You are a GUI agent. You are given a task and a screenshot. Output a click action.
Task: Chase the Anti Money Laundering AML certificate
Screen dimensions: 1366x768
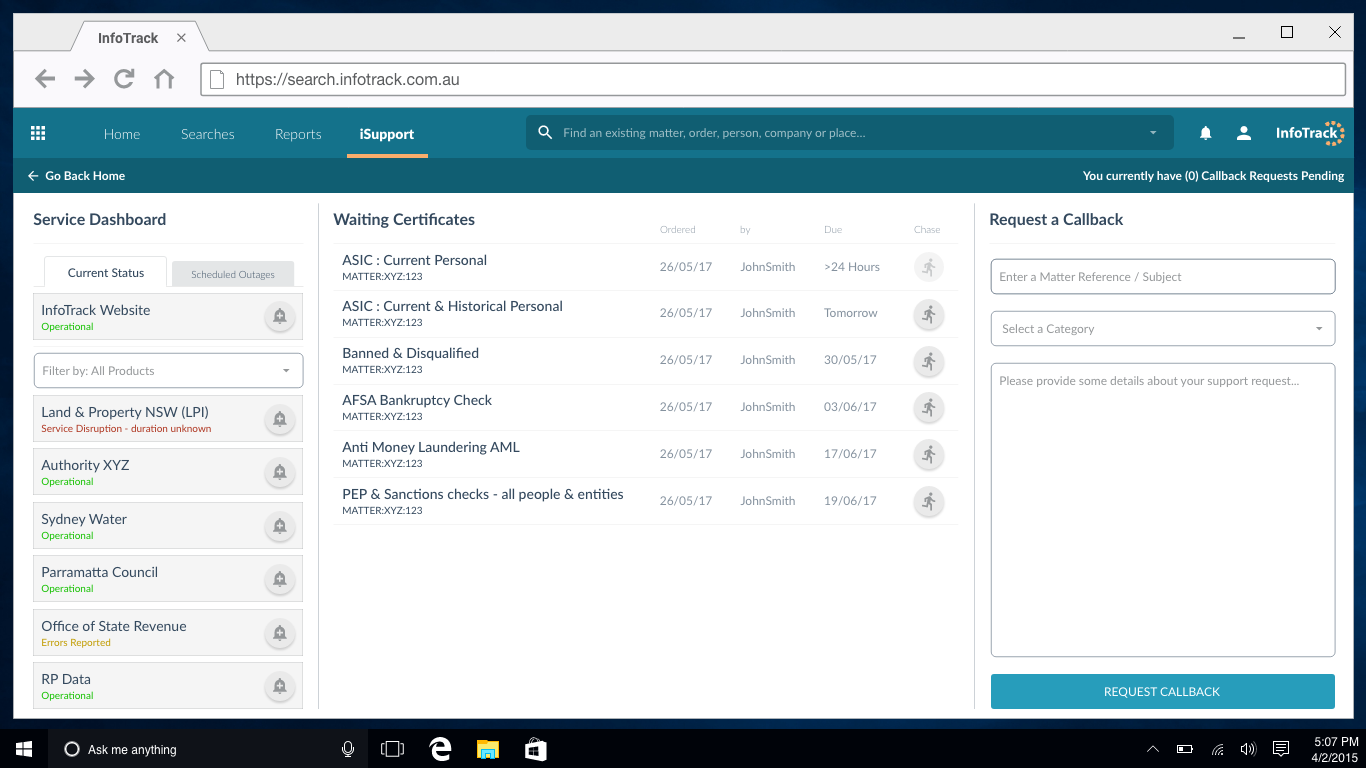[929, 455]
